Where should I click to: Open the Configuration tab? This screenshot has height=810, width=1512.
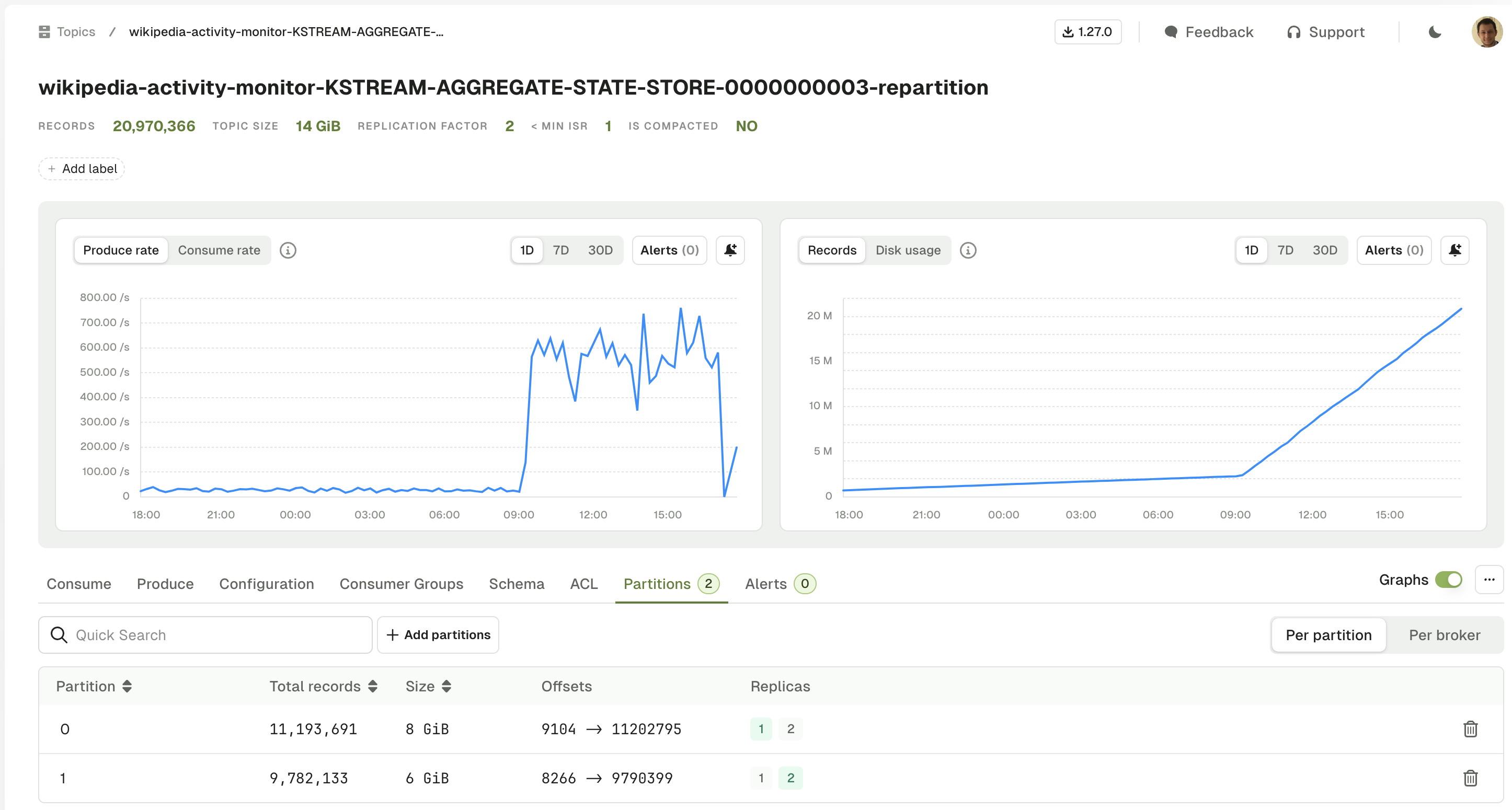pos(267,584)
